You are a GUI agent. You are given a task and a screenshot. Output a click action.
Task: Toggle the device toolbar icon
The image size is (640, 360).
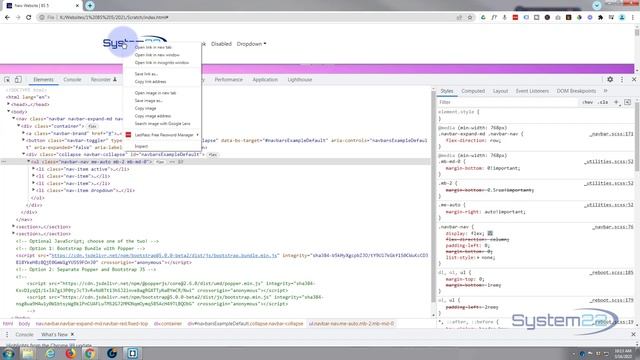18,80
